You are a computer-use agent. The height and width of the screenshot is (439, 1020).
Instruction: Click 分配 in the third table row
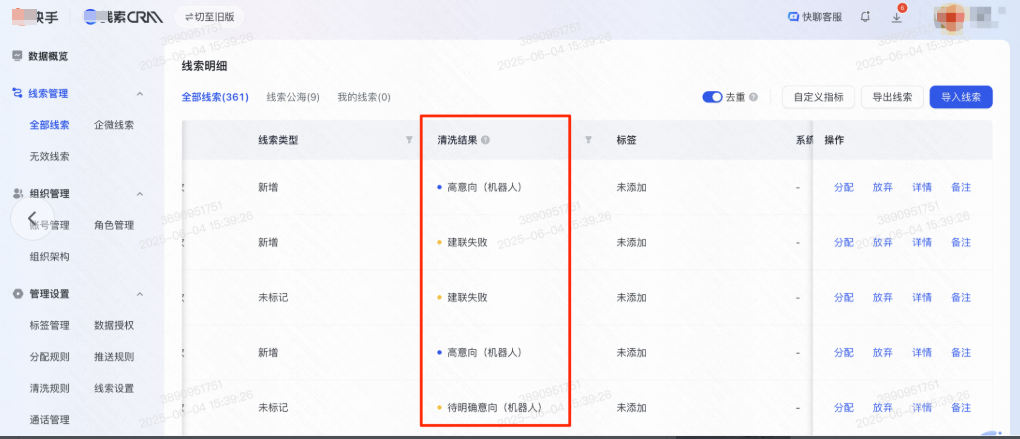[x=844, y=298]
